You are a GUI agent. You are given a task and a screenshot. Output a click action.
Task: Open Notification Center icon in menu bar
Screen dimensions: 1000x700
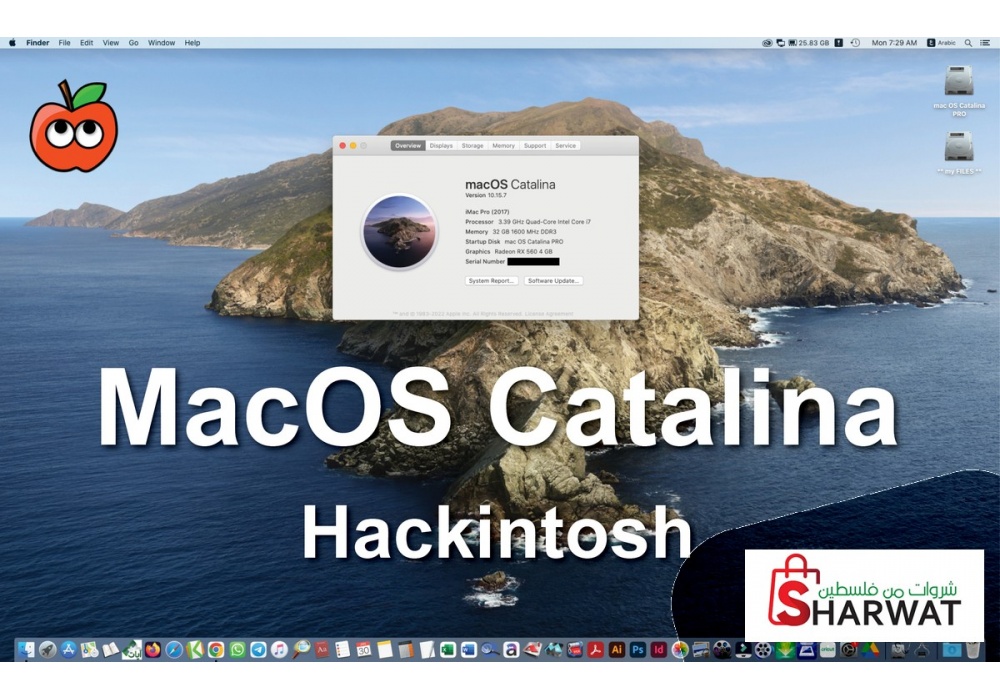tap(985, 43)
